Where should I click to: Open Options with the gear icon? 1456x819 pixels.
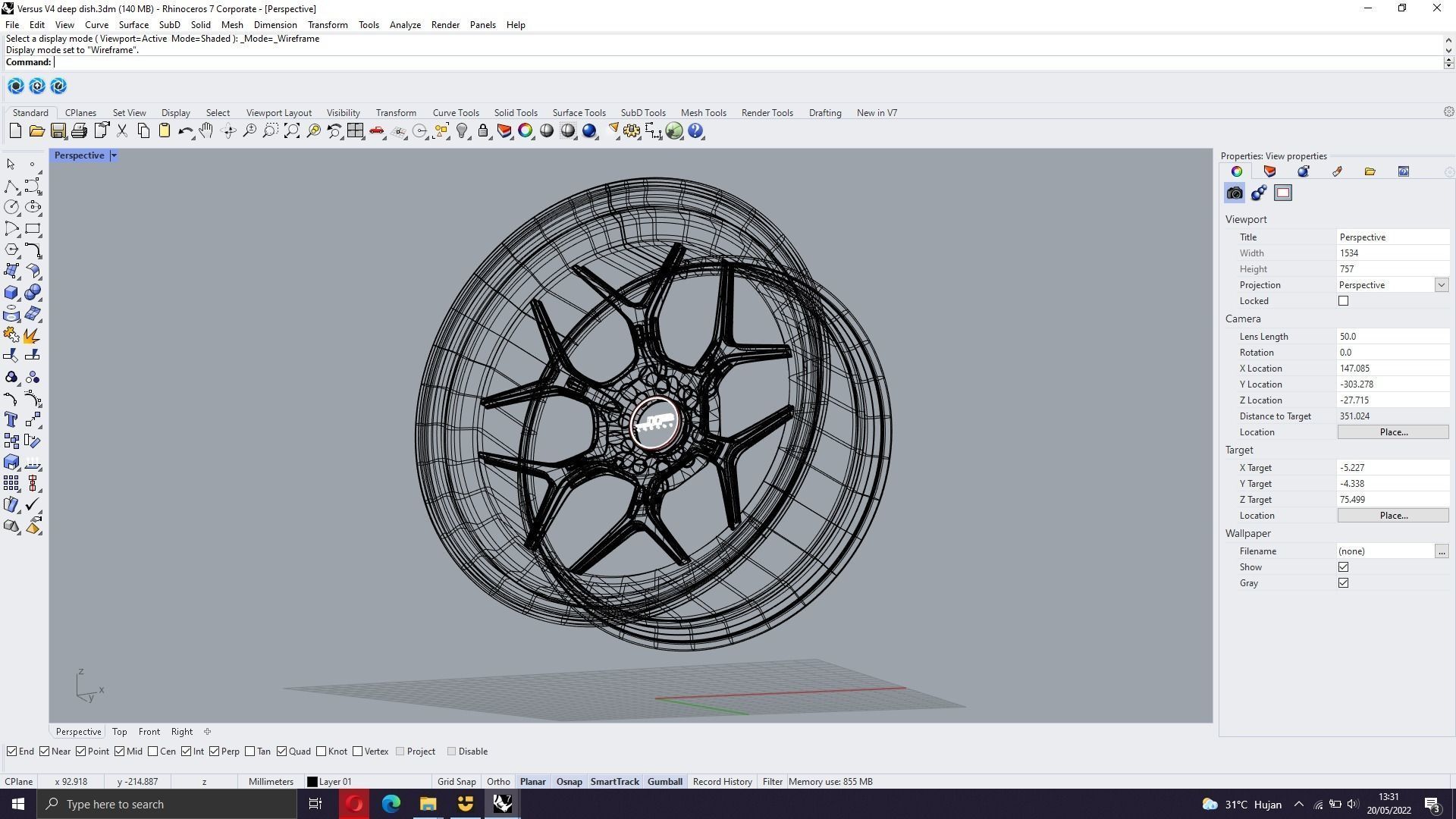[632, 131]
